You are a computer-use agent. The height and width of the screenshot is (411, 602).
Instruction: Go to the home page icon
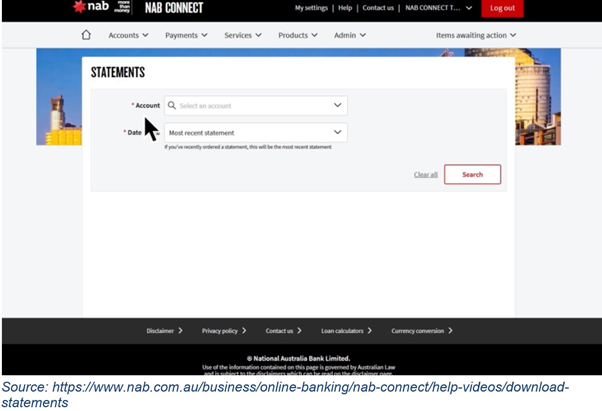tap(86, 35)
